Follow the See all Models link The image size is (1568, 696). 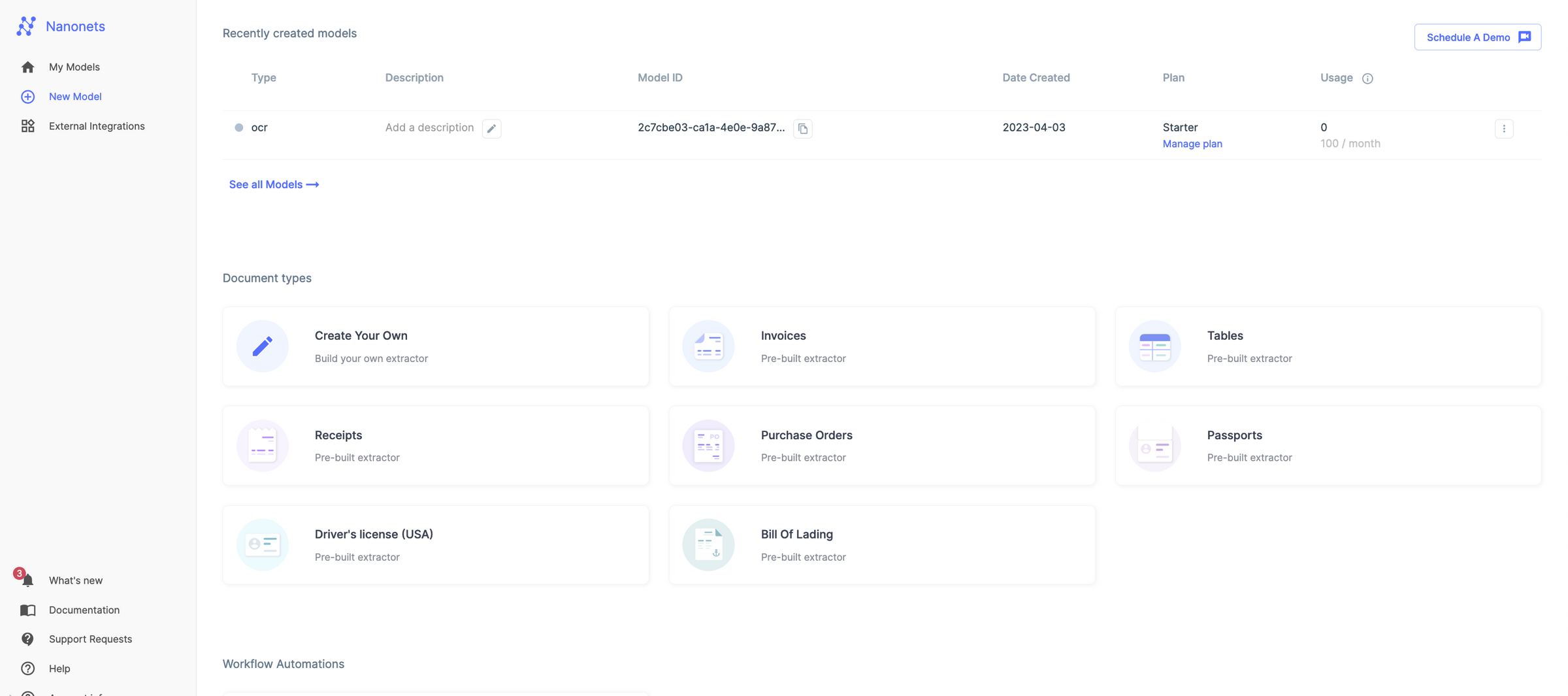(x=273, y=184)
